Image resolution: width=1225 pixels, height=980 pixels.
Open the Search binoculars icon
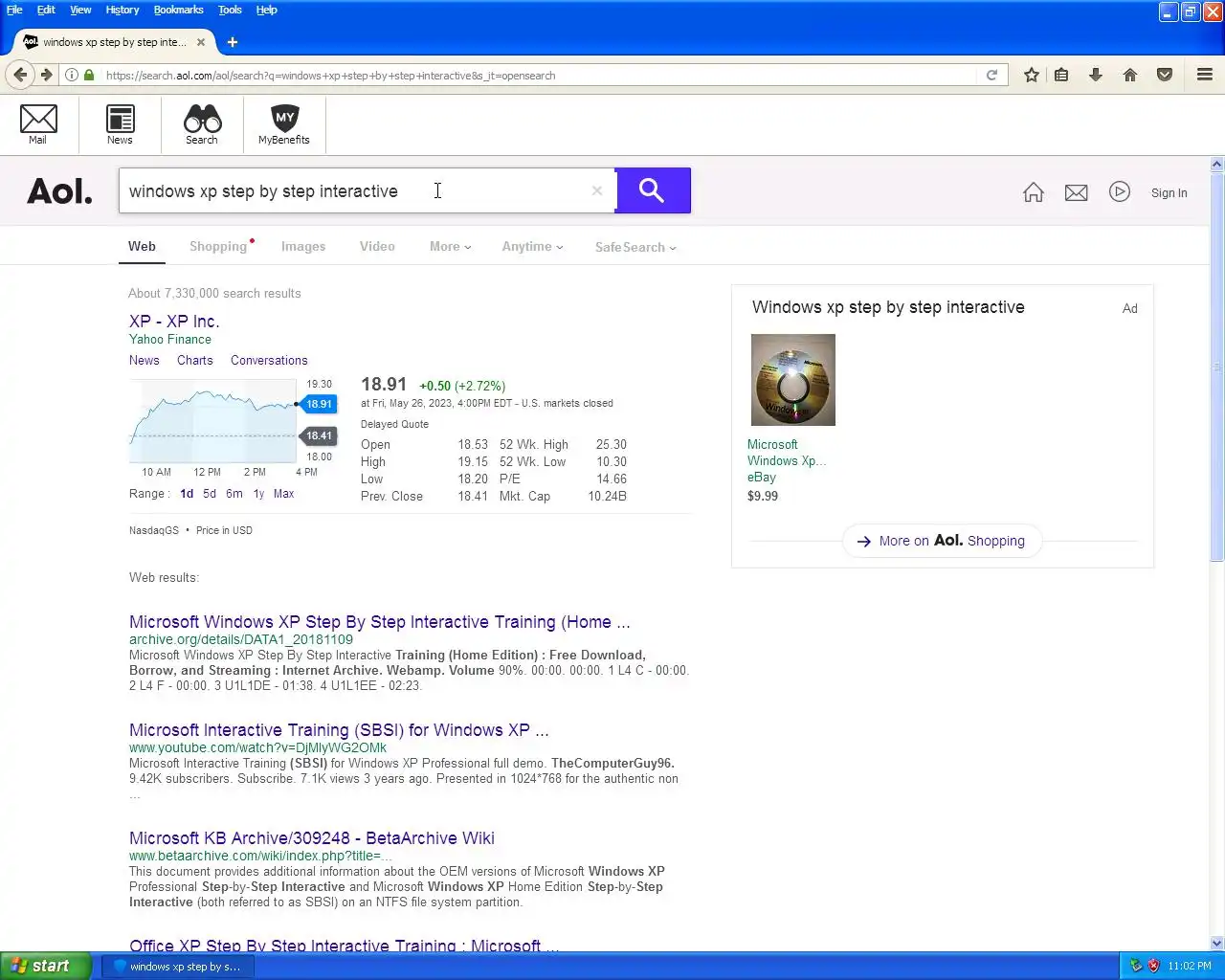[202, 124]
